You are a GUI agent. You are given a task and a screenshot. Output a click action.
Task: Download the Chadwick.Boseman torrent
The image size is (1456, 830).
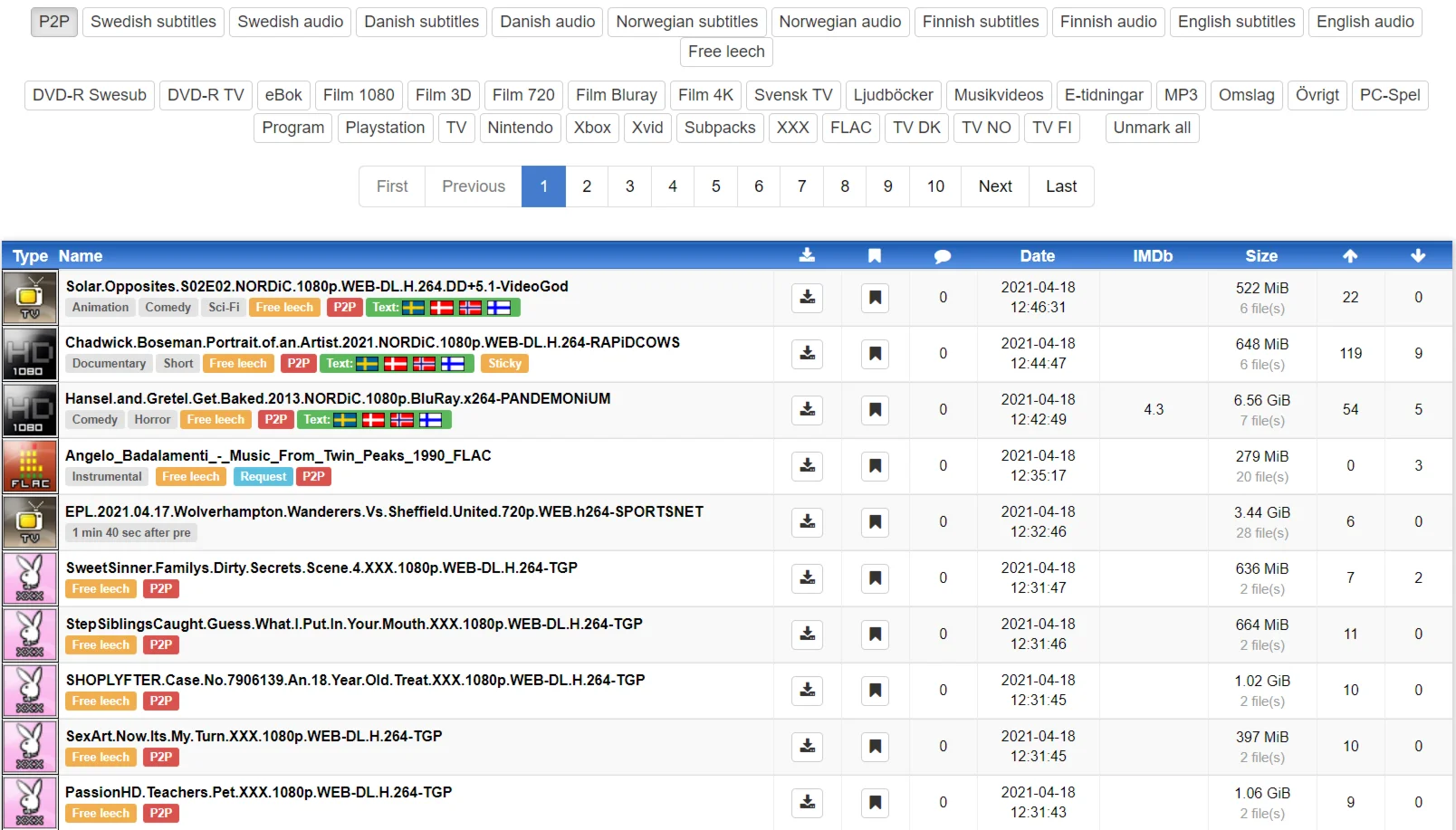coord(807,354)
